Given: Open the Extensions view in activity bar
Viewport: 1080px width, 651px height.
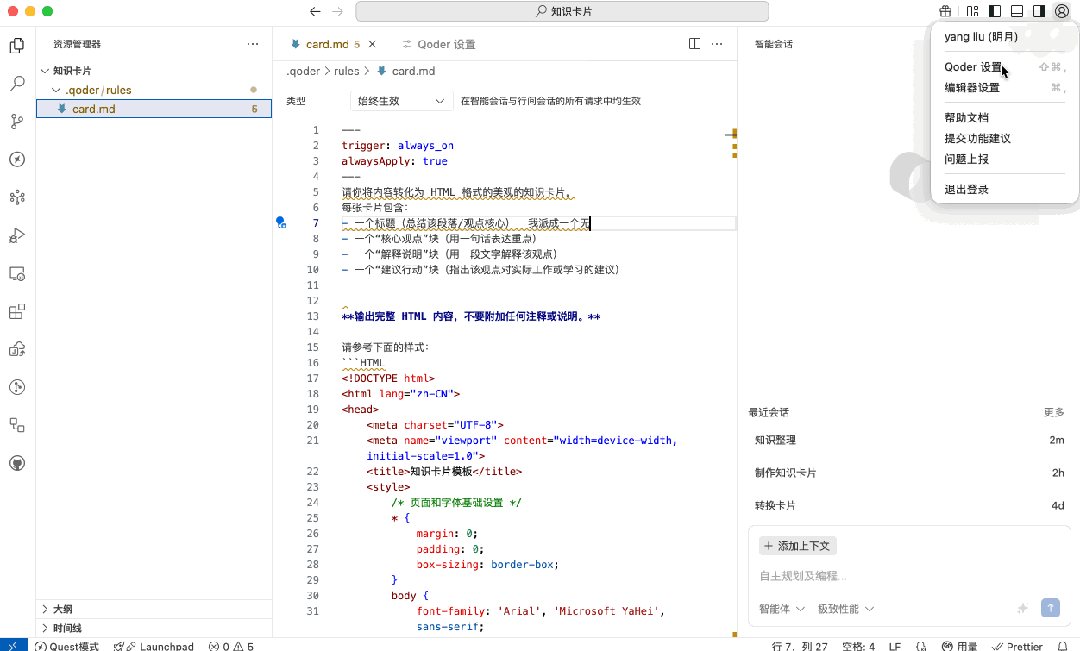Looking at the screenshot, I should click(x=17, y=311).
